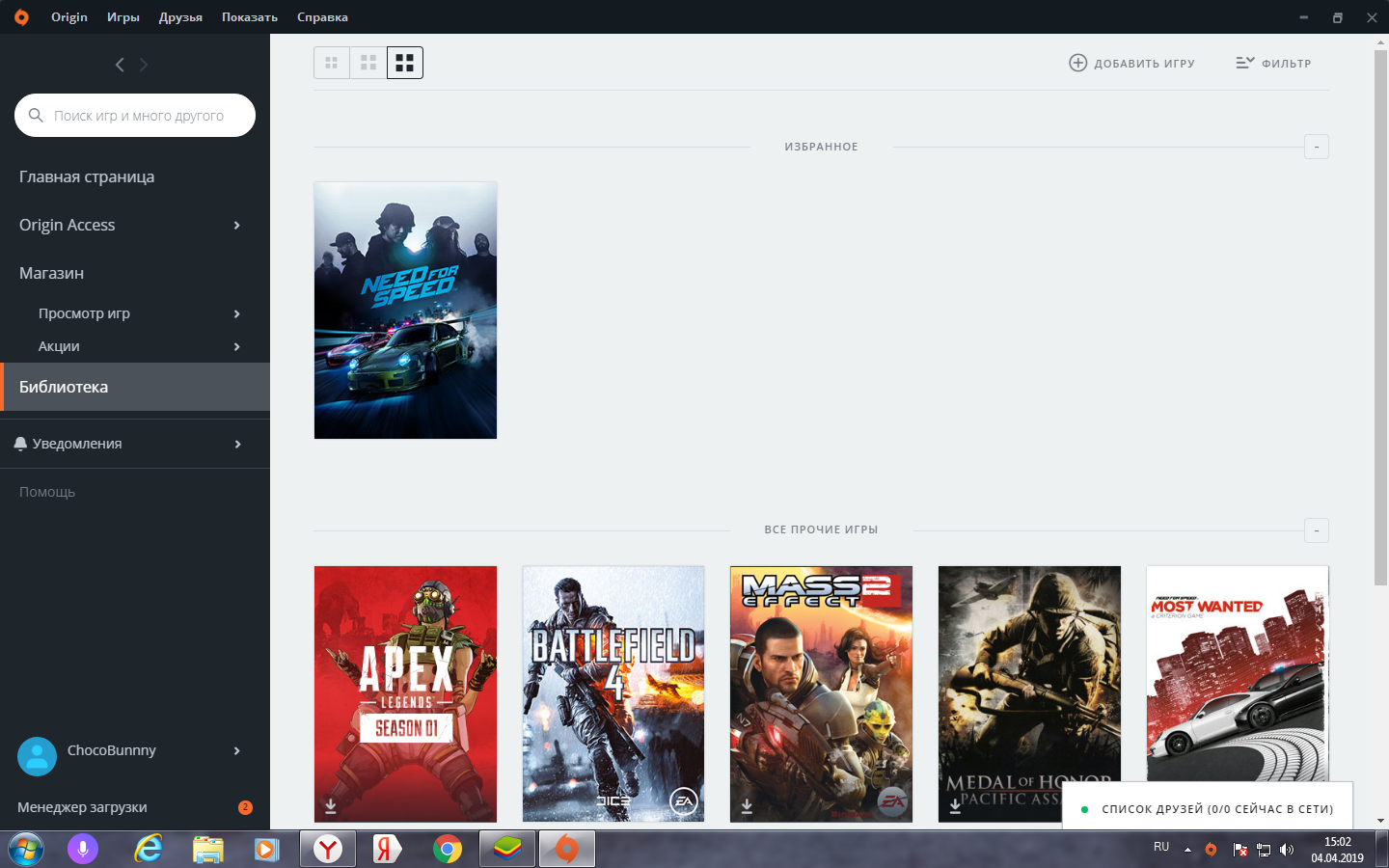Viewport: 1389px width, 868px height.
Task: Click the Action Center flag tray icon
Action: point(1239,850)
